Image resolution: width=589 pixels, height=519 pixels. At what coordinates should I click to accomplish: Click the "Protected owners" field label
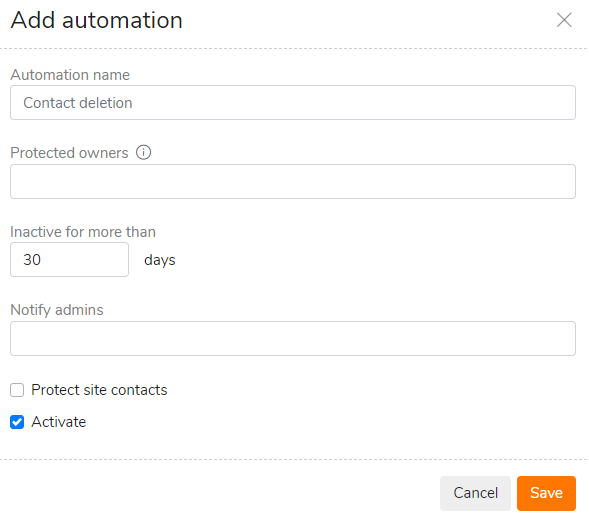(69, 153)
